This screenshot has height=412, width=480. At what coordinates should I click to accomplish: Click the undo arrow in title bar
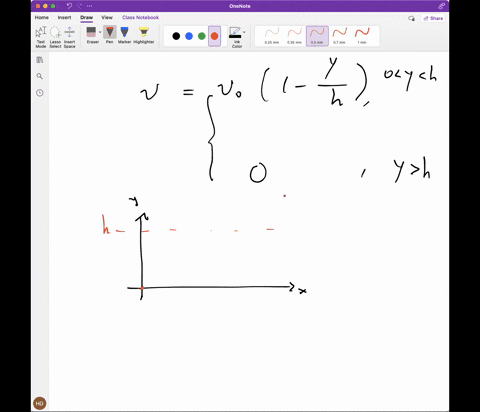[x=69, y=6]
